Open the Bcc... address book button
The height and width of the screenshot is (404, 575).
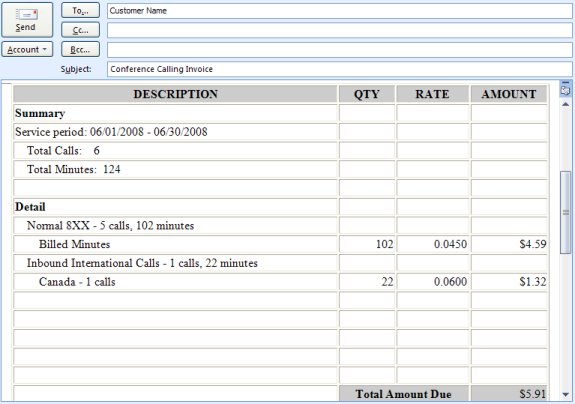click(x=80, y=49)
